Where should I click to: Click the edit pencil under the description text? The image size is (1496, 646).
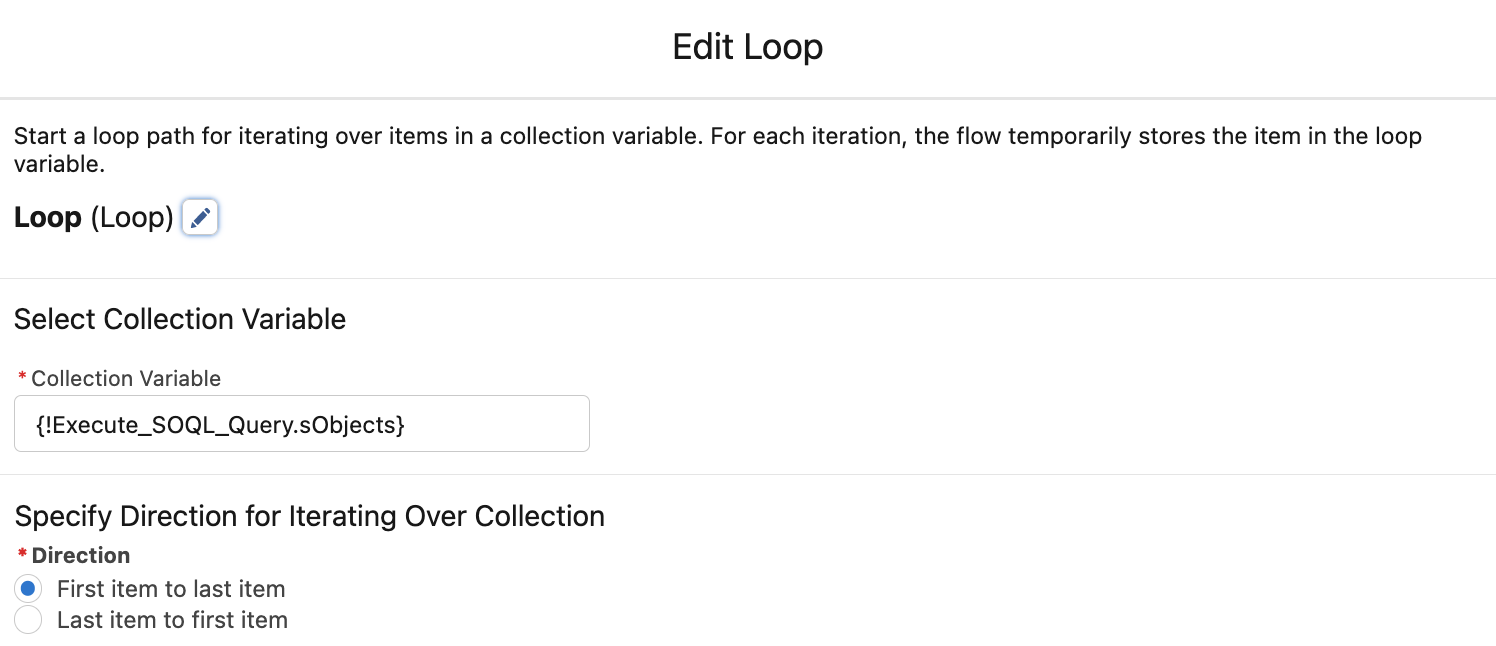[200, 217]
